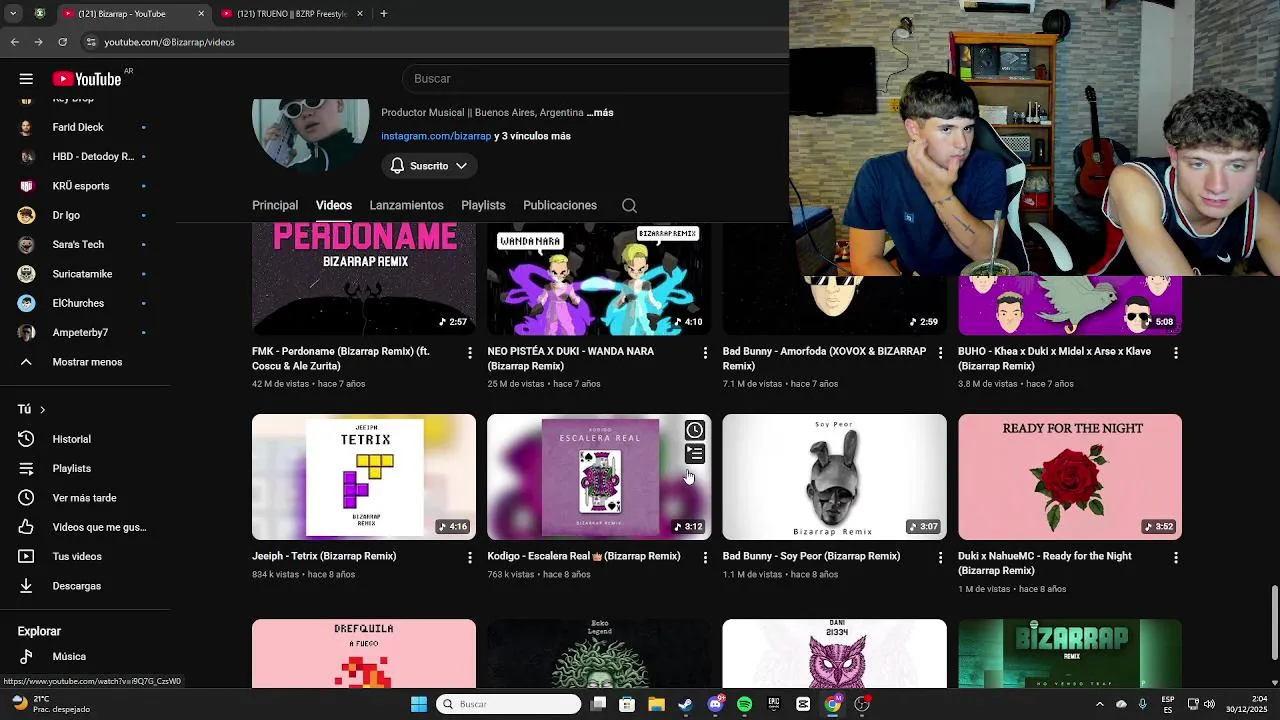Open the browser tab list dropdown arrow

13,14
